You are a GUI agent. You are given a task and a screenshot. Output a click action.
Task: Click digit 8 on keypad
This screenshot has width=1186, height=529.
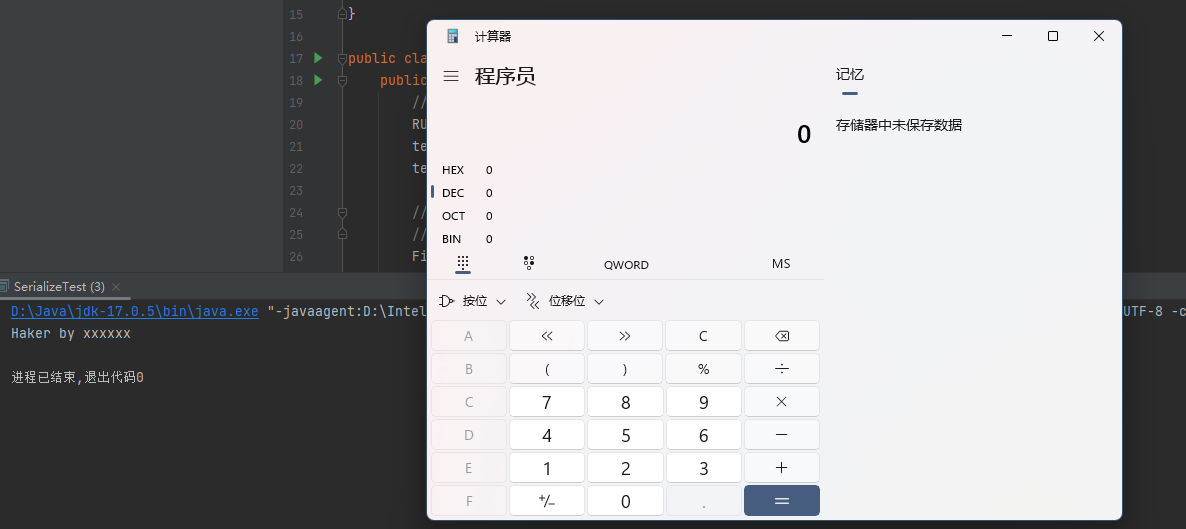tap(625, 402)
